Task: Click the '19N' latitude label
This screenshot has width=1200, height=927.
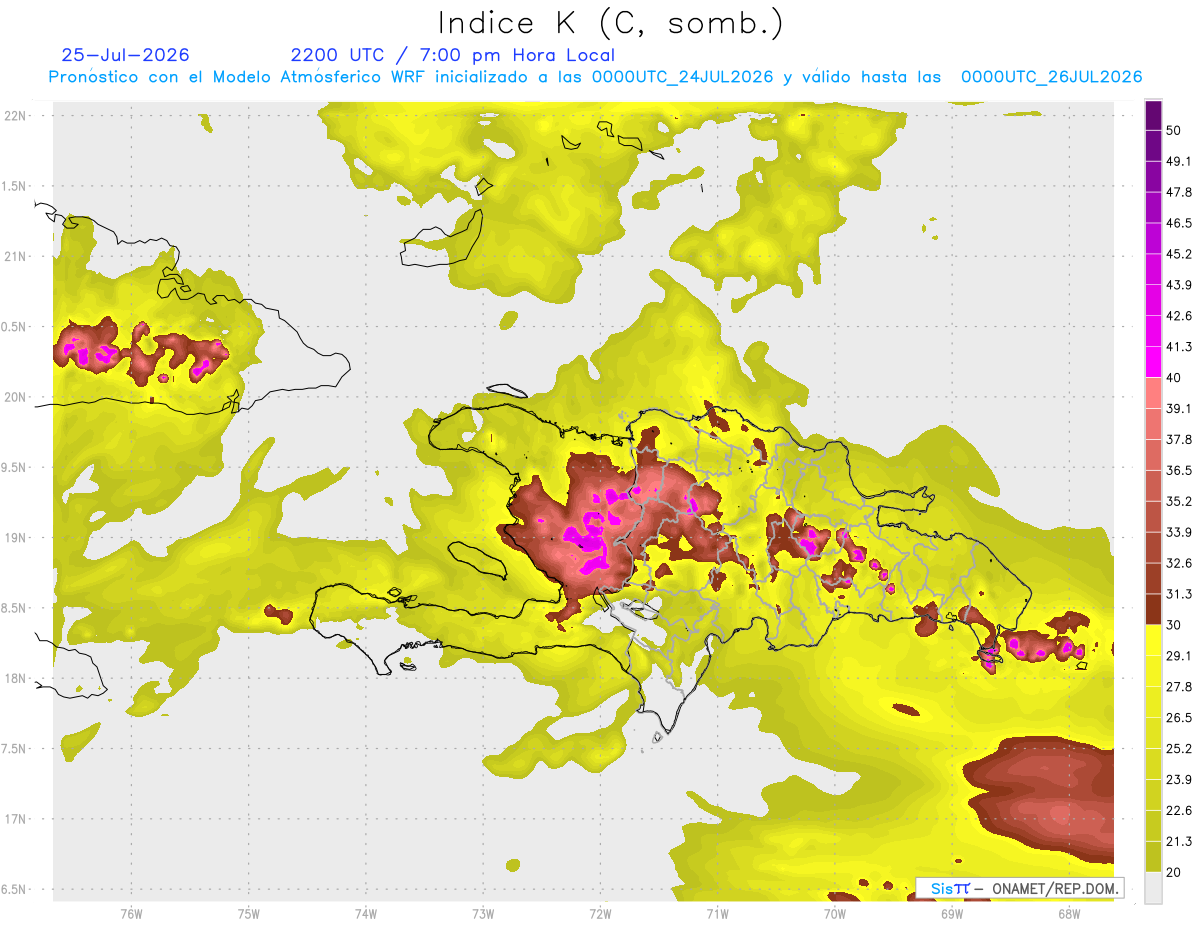Action: 14,537
